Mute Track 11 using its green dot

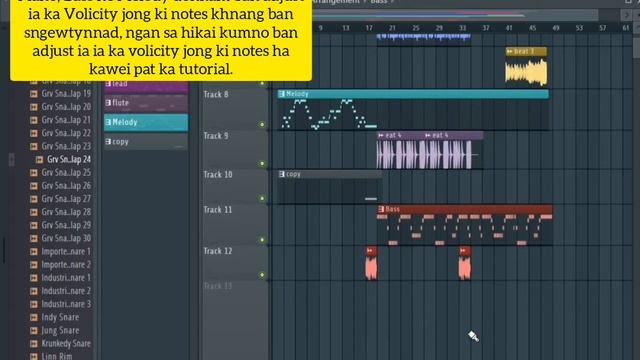coord(262,240)
